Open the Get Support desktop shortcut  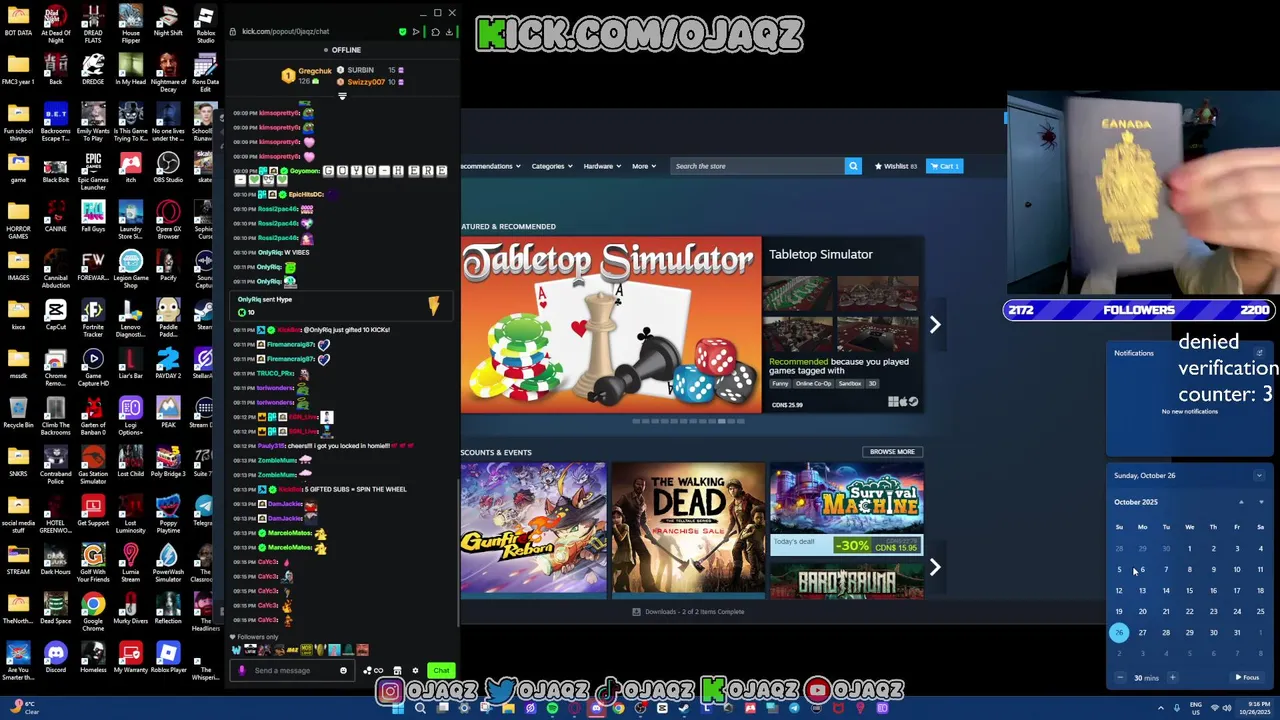93,511
